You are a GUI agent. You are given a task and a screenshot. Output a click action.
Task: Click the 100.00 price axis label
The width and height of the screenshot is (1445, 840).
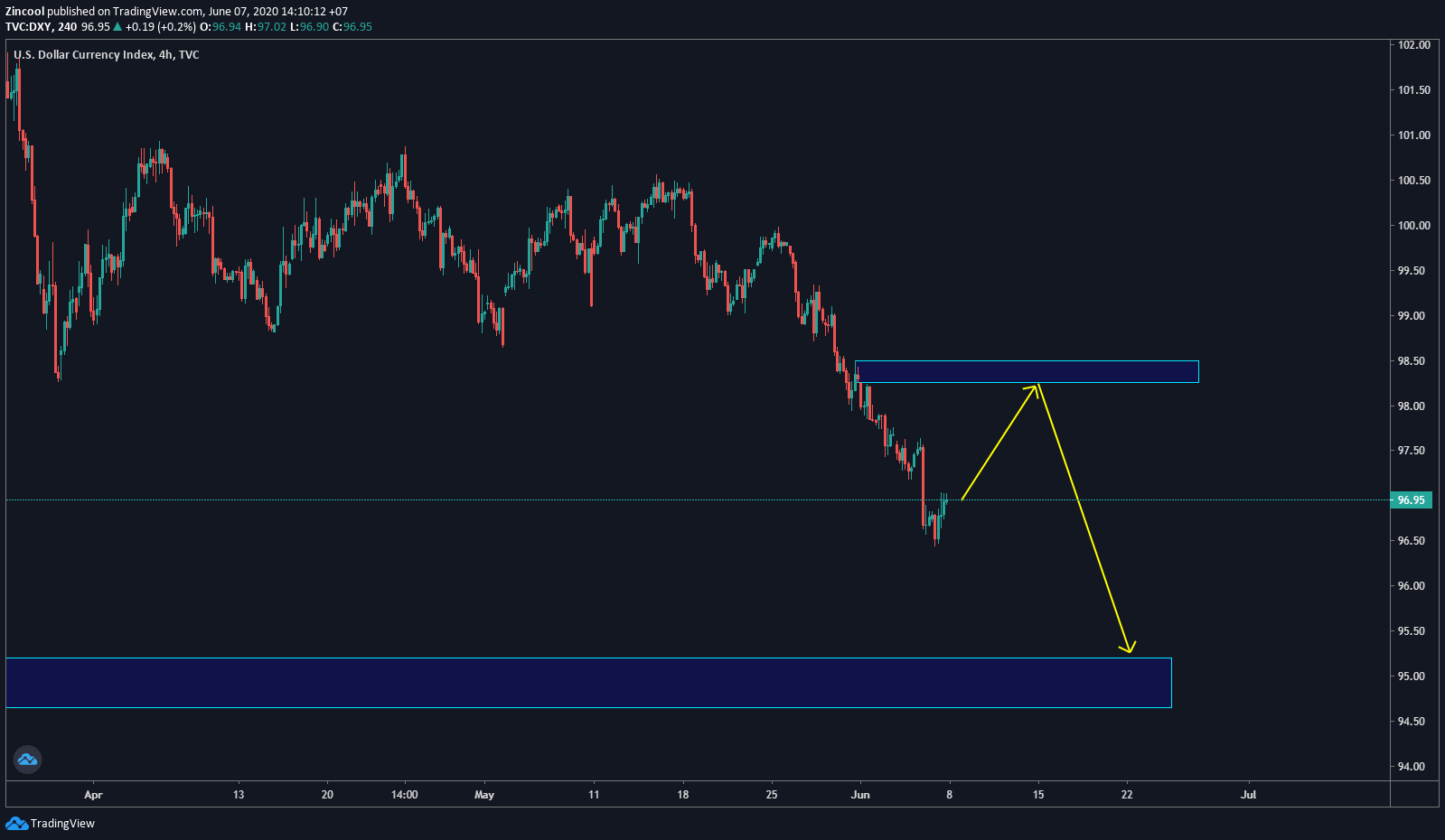(x=1413, y=226)
